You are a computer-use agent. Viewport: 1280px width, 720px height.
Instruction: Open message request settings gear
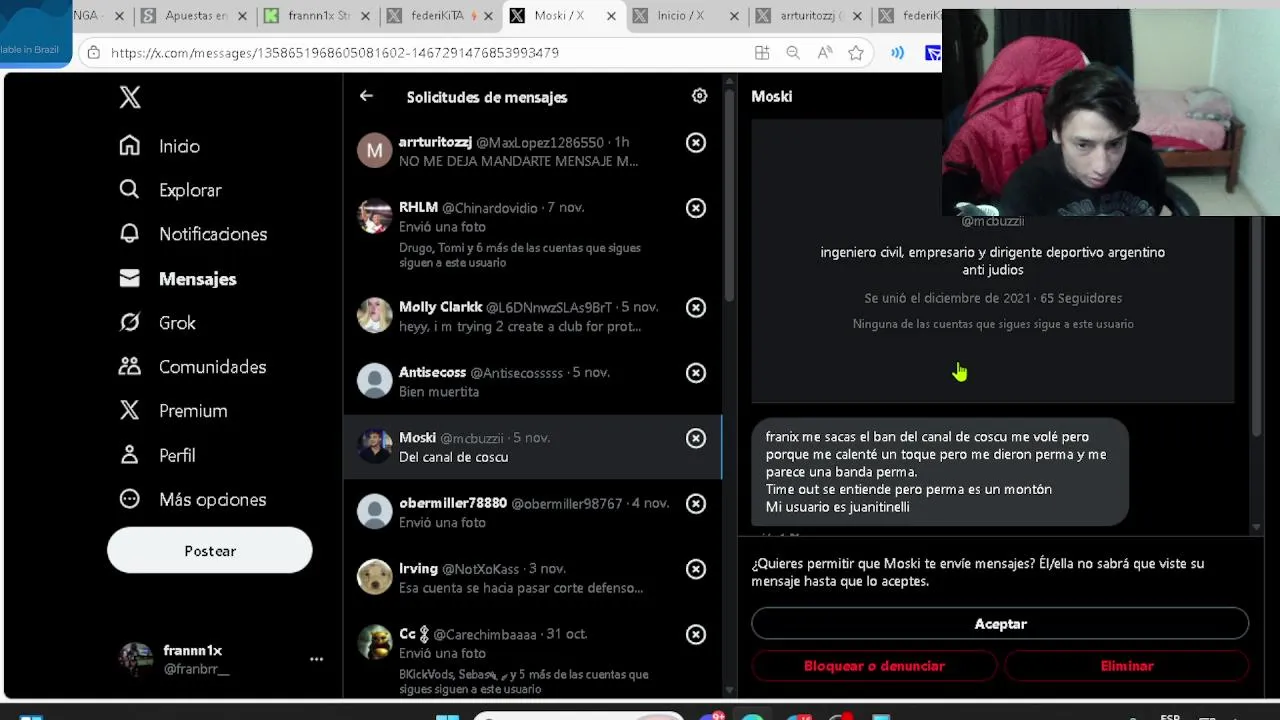click(x=699, y=96)
